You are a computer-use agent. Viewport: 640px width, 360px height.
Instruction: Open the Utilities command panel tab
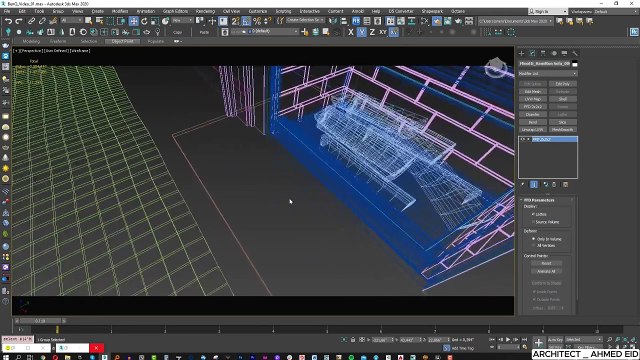[x=575, y=53]
